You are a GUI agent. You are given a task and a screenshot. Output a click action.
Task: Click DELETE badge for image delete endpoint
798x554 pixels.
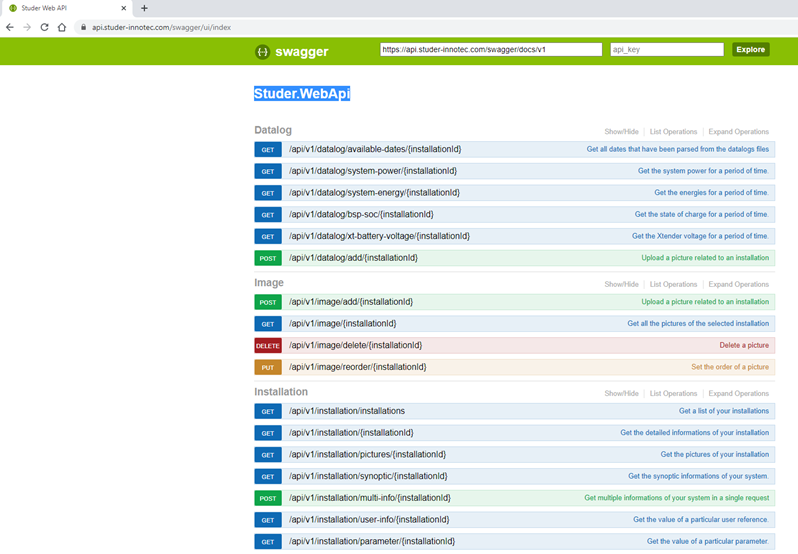[x=268, y=345]
